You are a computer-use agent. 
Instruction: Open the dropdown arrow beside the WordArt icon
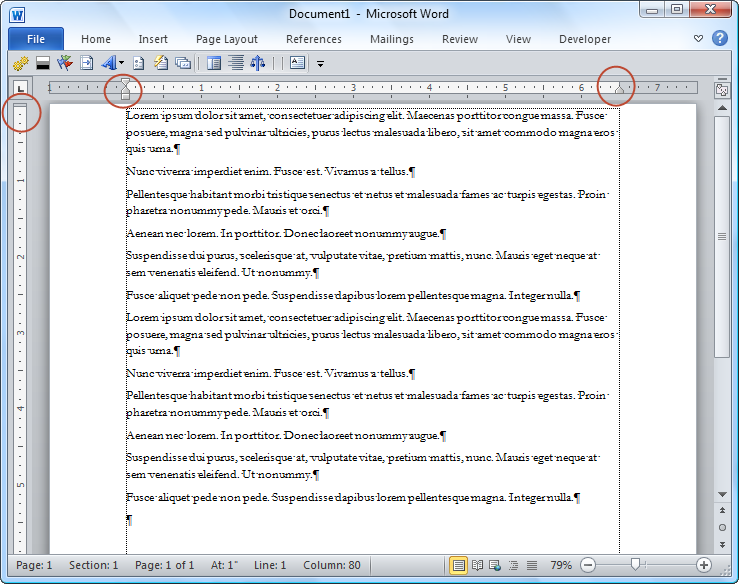122,63
